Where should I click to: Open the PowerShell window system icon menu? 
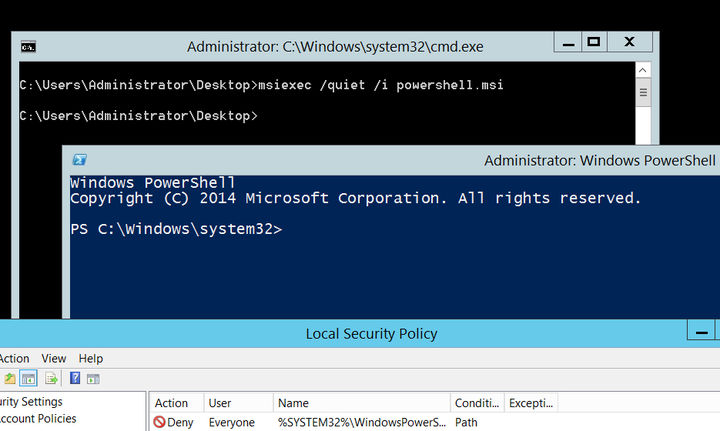(80, 160)
